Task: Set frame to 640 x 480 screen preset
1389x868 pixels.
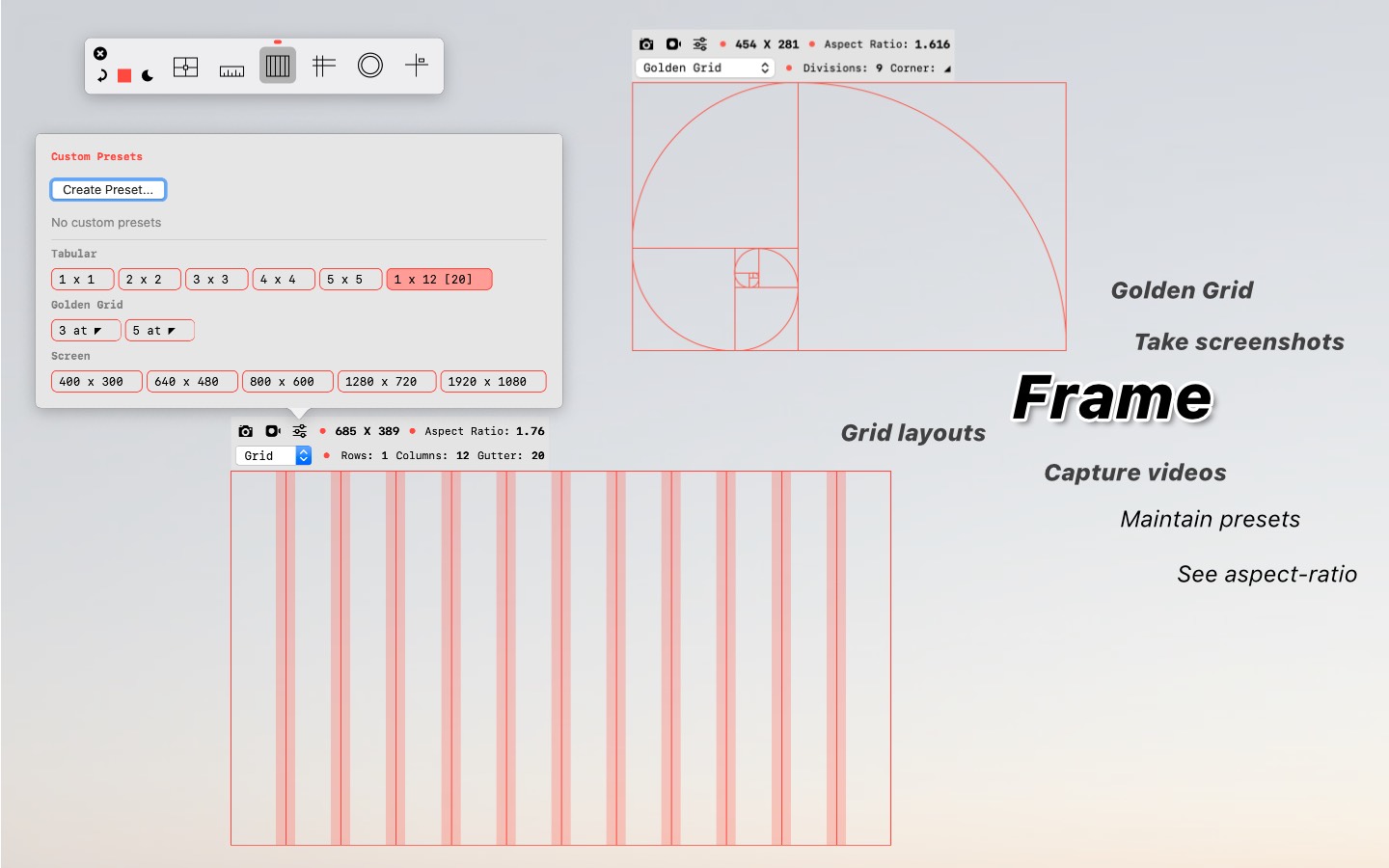Action: pos(192,382)
